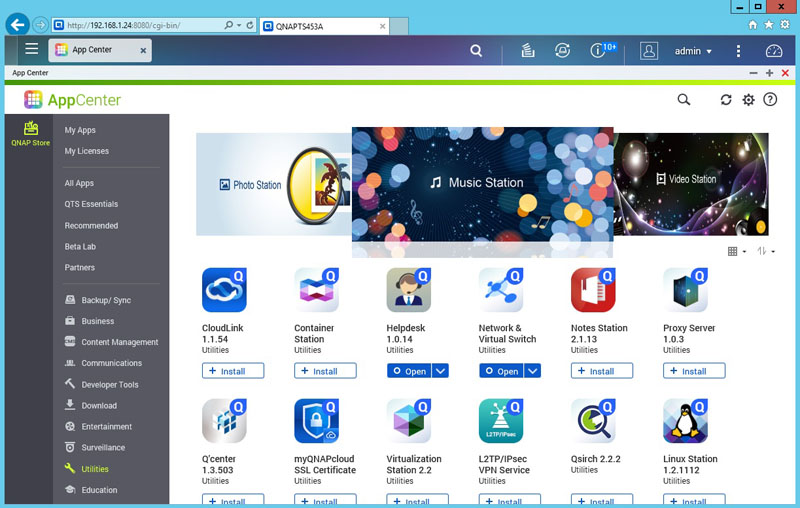Click the Container Station app icon

[316, 290]
